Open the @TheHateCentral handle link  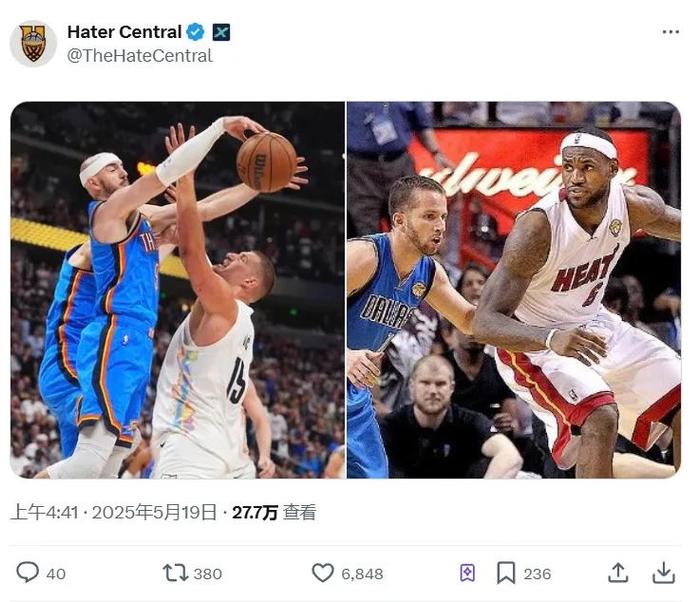click(x=140, y=56)
